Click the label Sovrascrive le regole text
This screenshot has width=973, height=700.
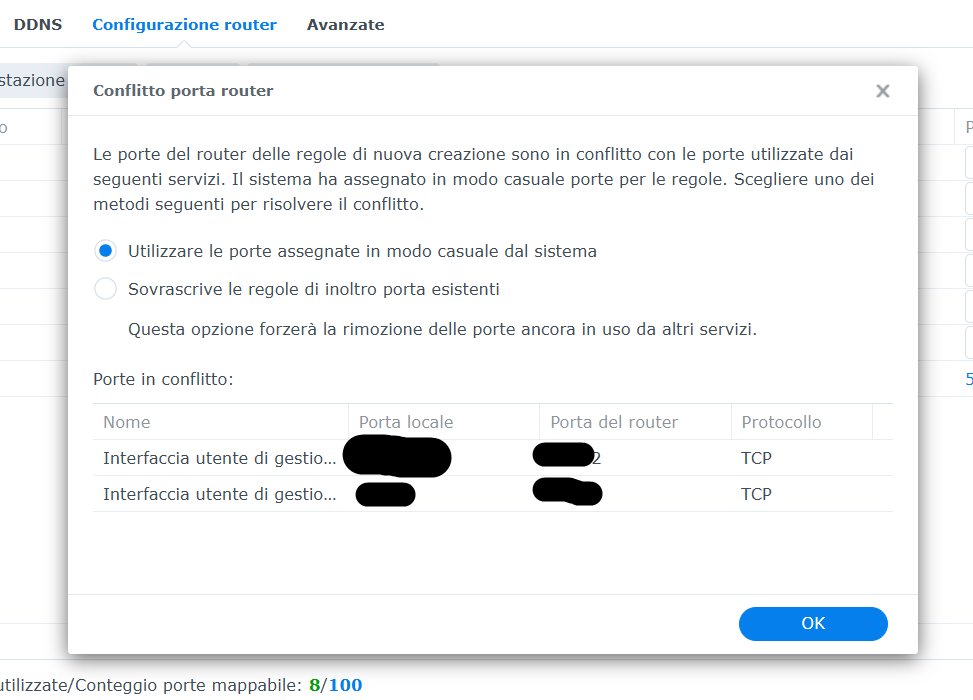click(313, 289)
